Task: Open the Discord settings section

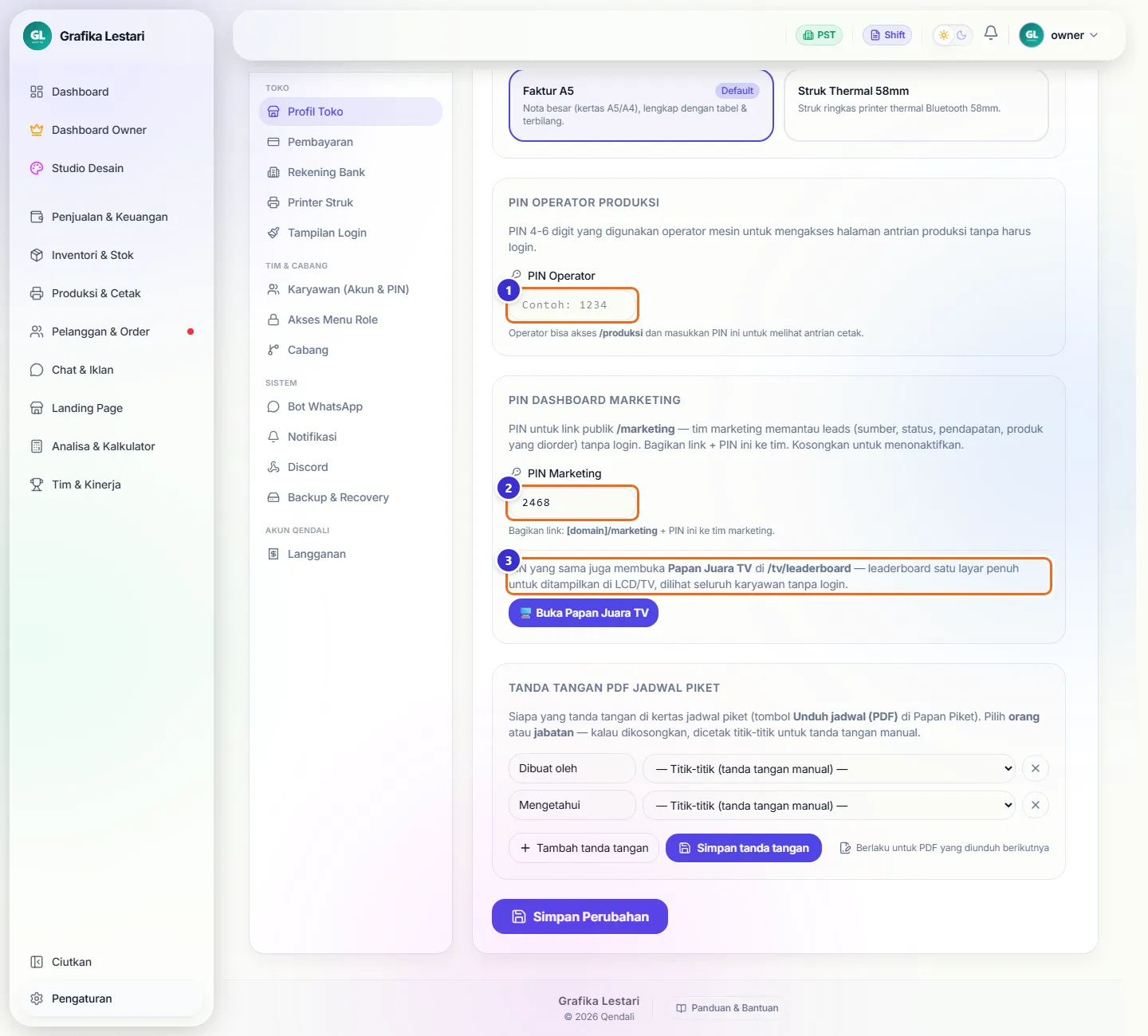Action: (x=351, y=467)
